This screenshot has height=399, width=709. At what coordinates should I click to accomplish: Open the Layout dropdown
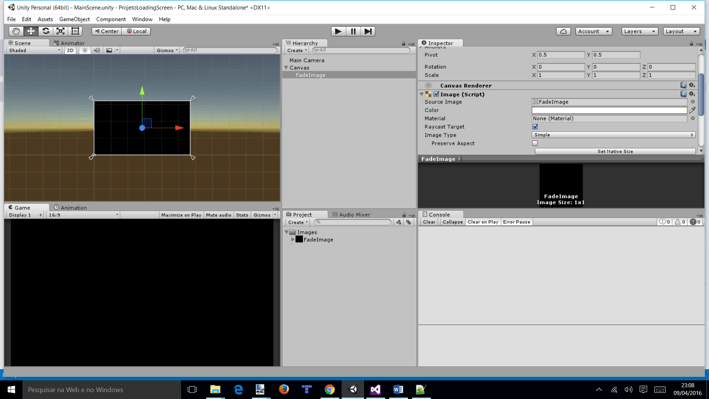pyautogui.click(x=681, y=31)
